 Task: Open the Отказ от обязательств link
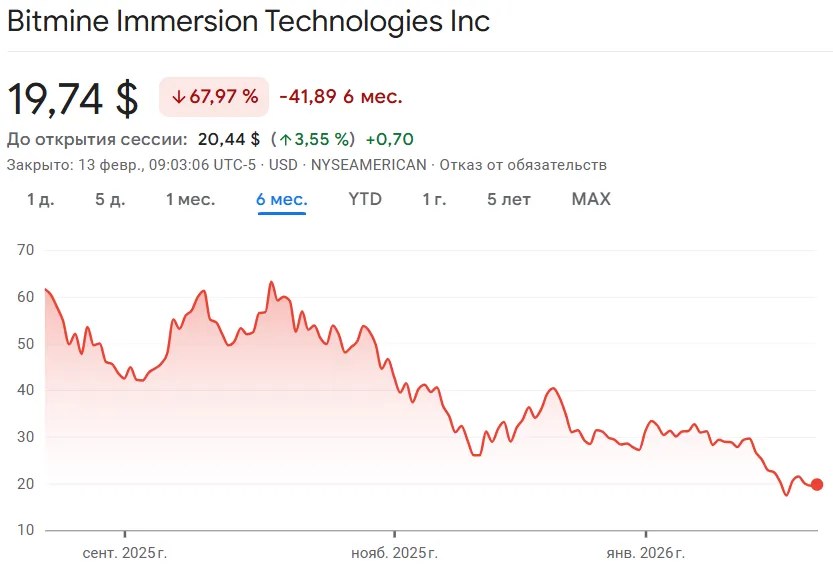523,165
